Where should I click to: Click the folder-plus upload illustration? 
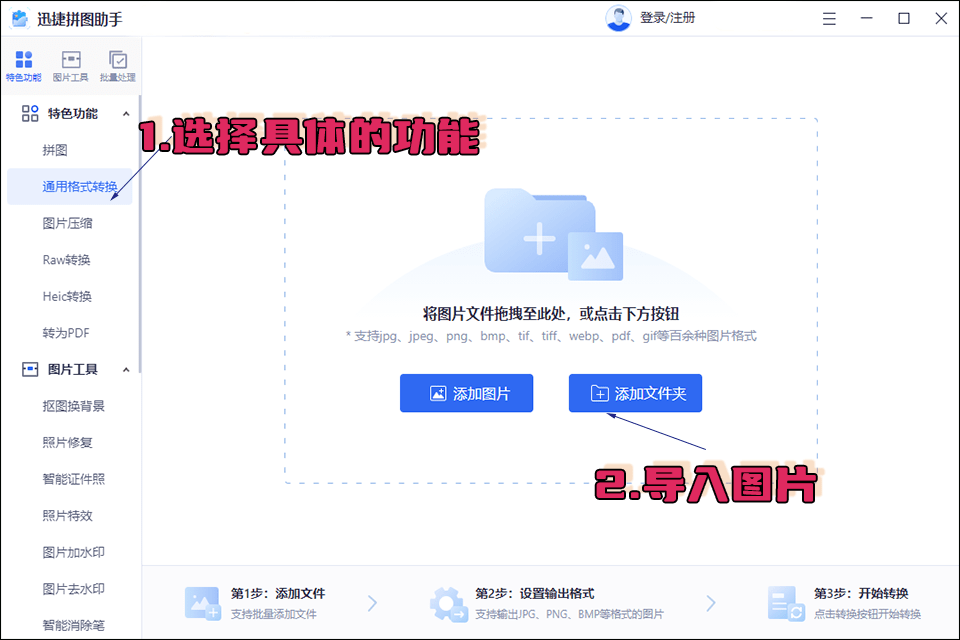pyautogui.click(x=553, y=235)
